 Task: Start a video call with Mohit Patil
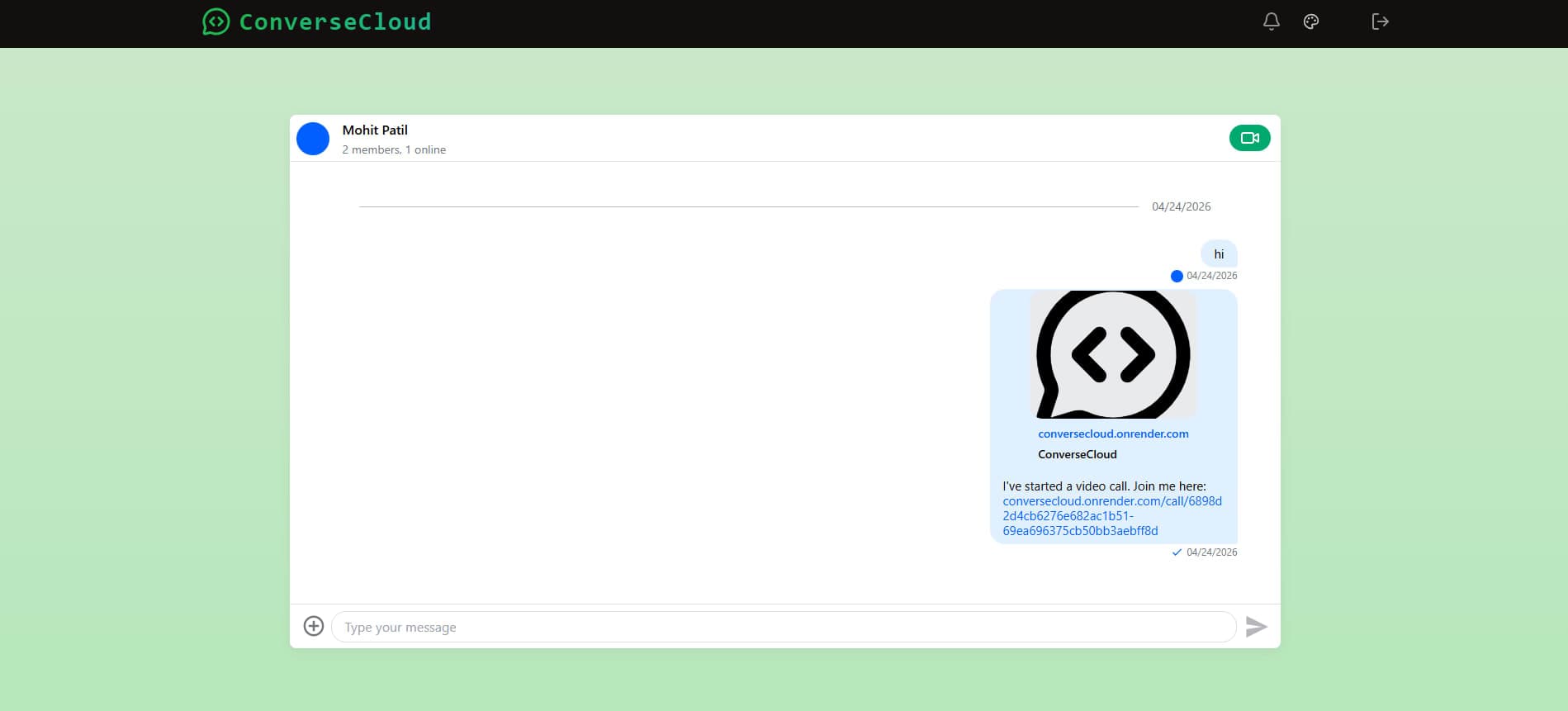(x=1249, y=138)
